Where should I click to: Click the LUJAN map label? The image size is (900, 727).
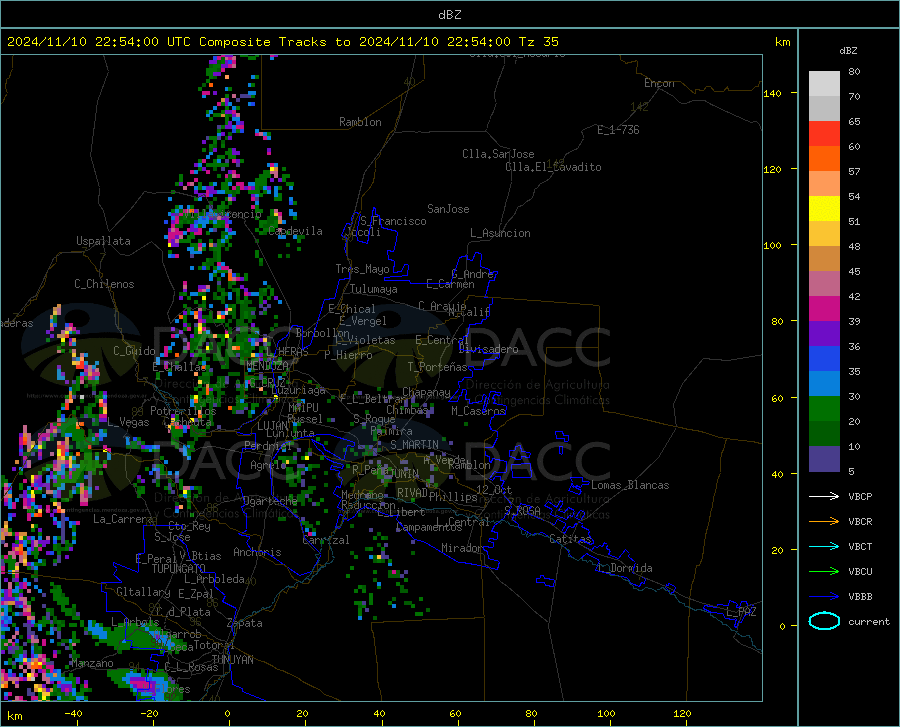click(x=272, y=426)
